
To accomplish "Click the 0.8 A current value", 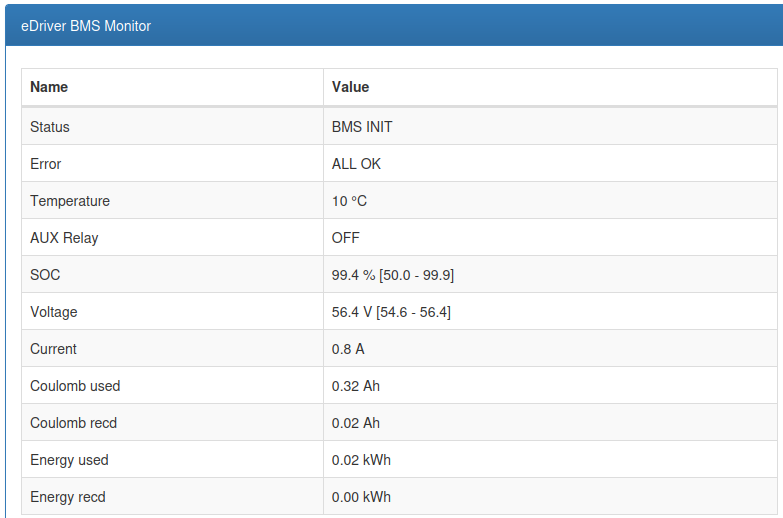I will (x=347, y=349).
